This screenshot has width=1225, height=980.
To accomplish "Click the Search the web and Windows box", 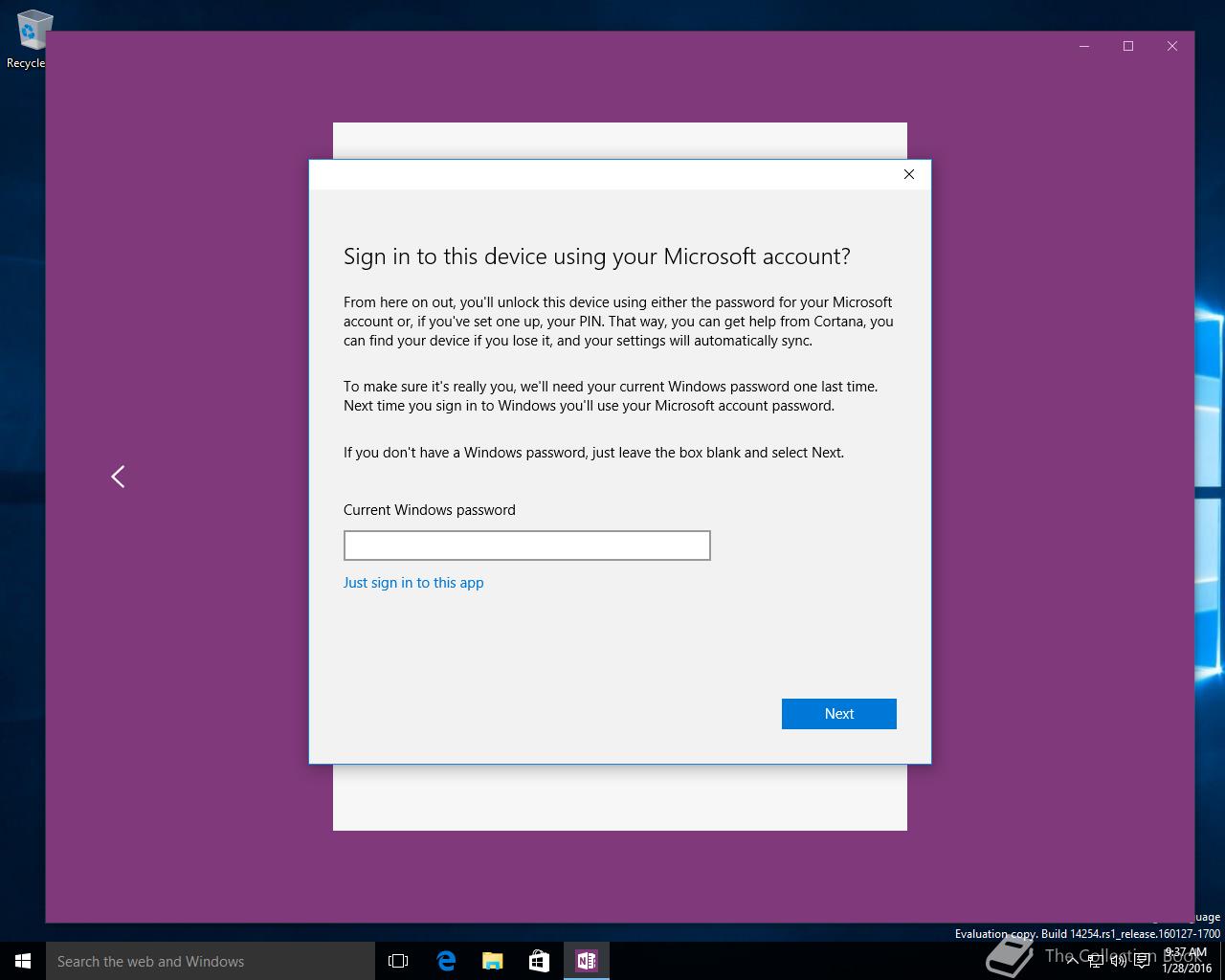I will tap(211, 961).
